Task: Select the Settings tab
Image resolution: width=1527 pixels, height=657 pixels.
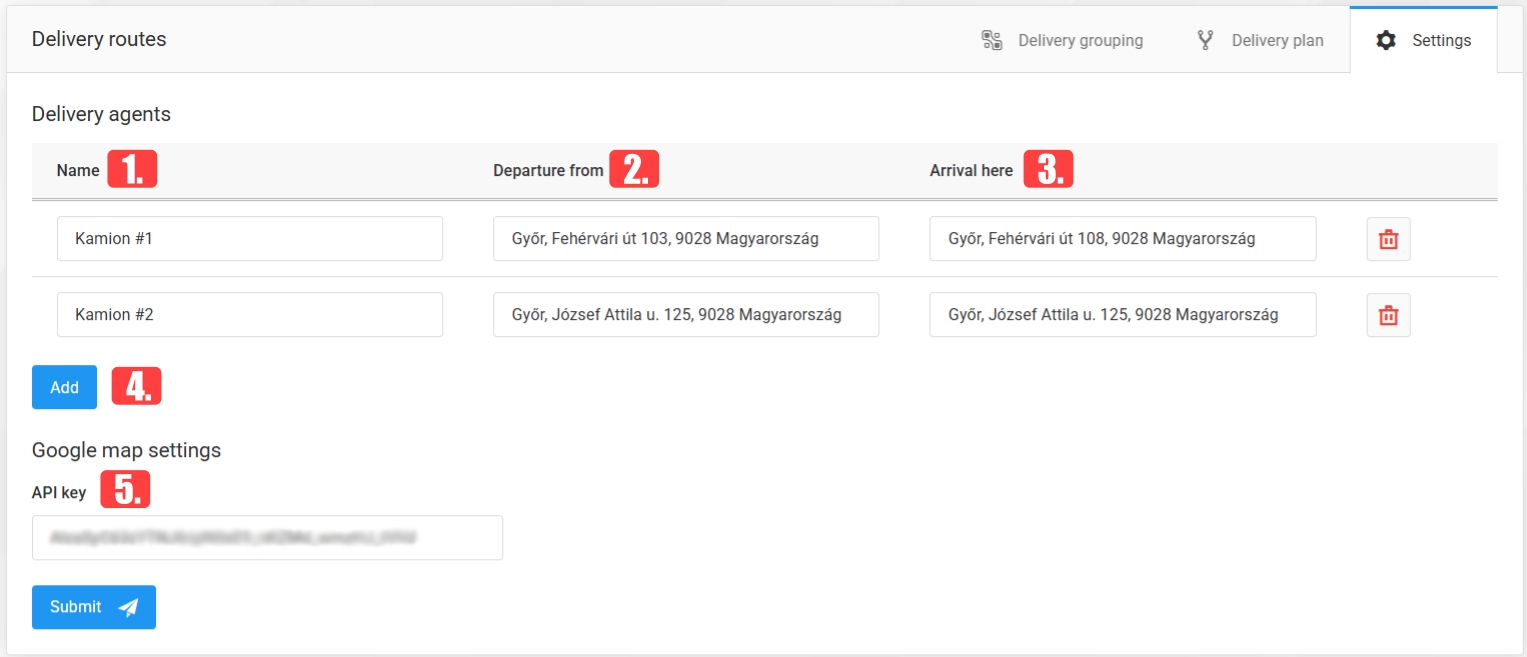Action: 1423,40
